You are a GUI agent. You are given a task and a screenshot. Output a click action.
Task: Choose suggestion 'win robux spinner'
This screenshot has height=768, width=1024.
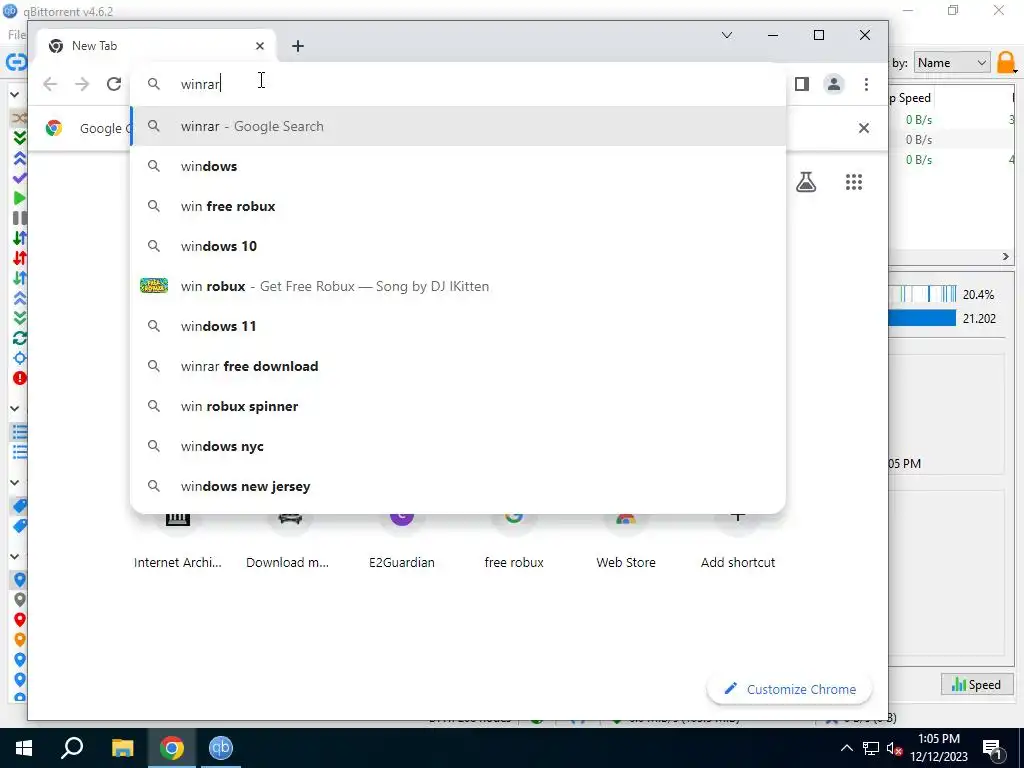[x=458, y=406]
